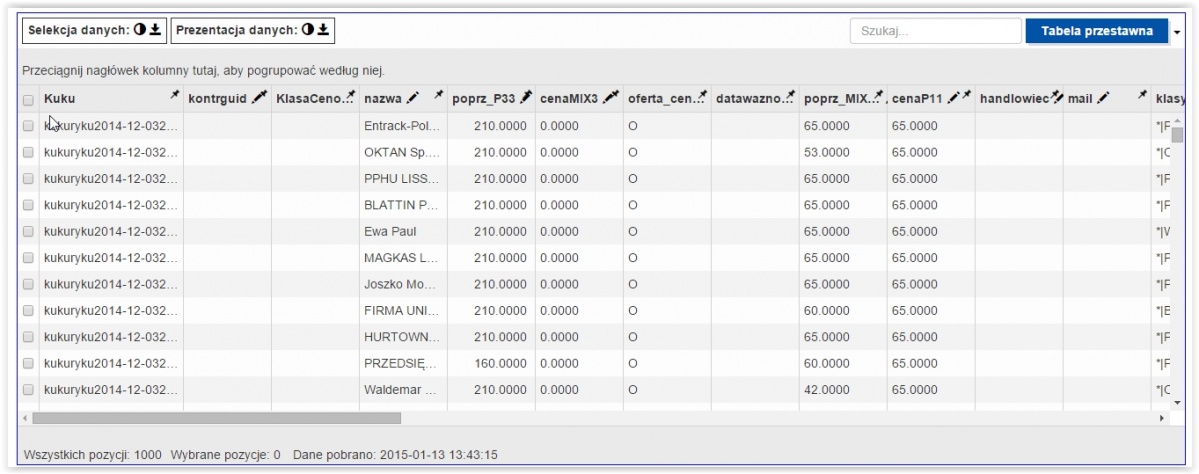This screenshot has height=474, width=1199.
Task: Click the download icon beside Prezentacja danych
Action: click(323, 30)
